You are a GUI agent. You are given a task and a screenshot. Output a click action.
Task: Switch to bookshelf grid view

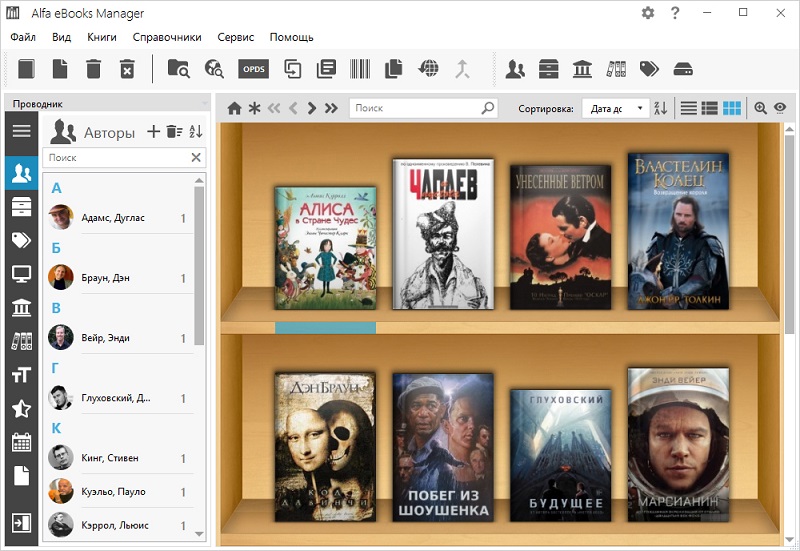point(732,108)
